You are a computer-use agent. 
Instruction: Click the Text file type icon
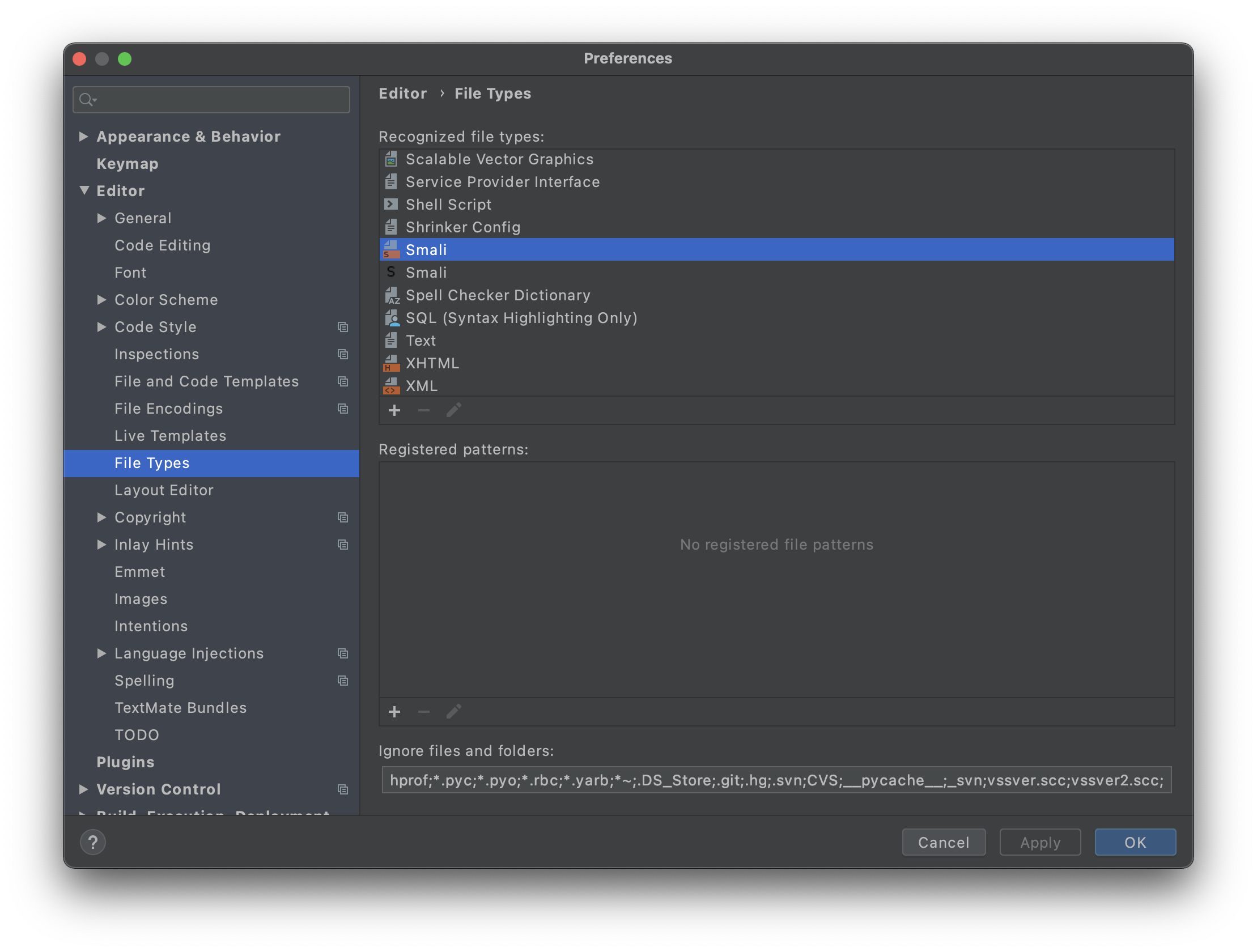coord(391,341)
